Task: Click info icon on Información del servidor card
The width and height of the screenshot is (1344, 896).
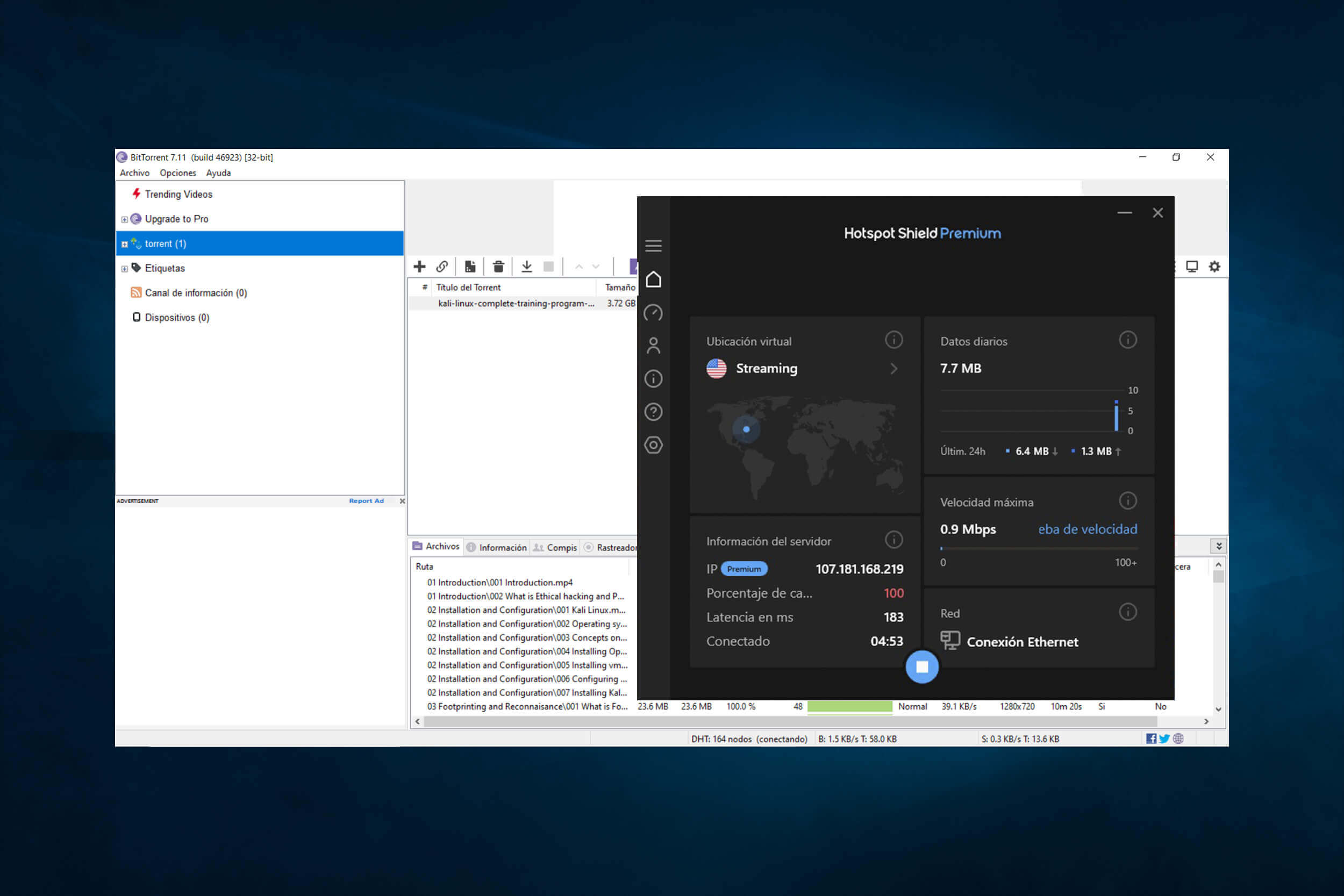Action: coord(893,540)
